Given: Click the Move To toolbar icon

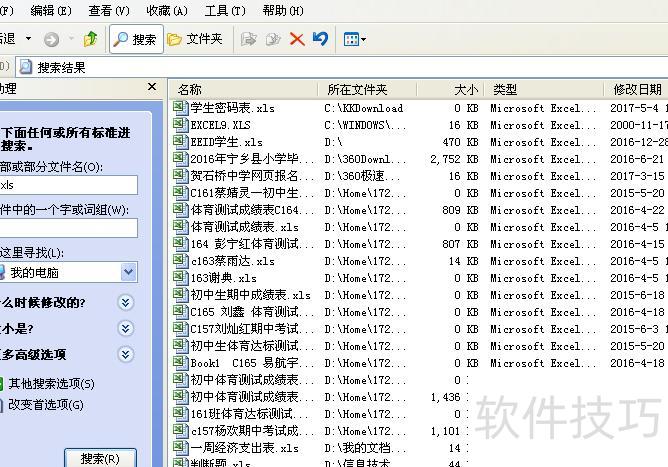Looking at the screenshot, I should (248, 39).
